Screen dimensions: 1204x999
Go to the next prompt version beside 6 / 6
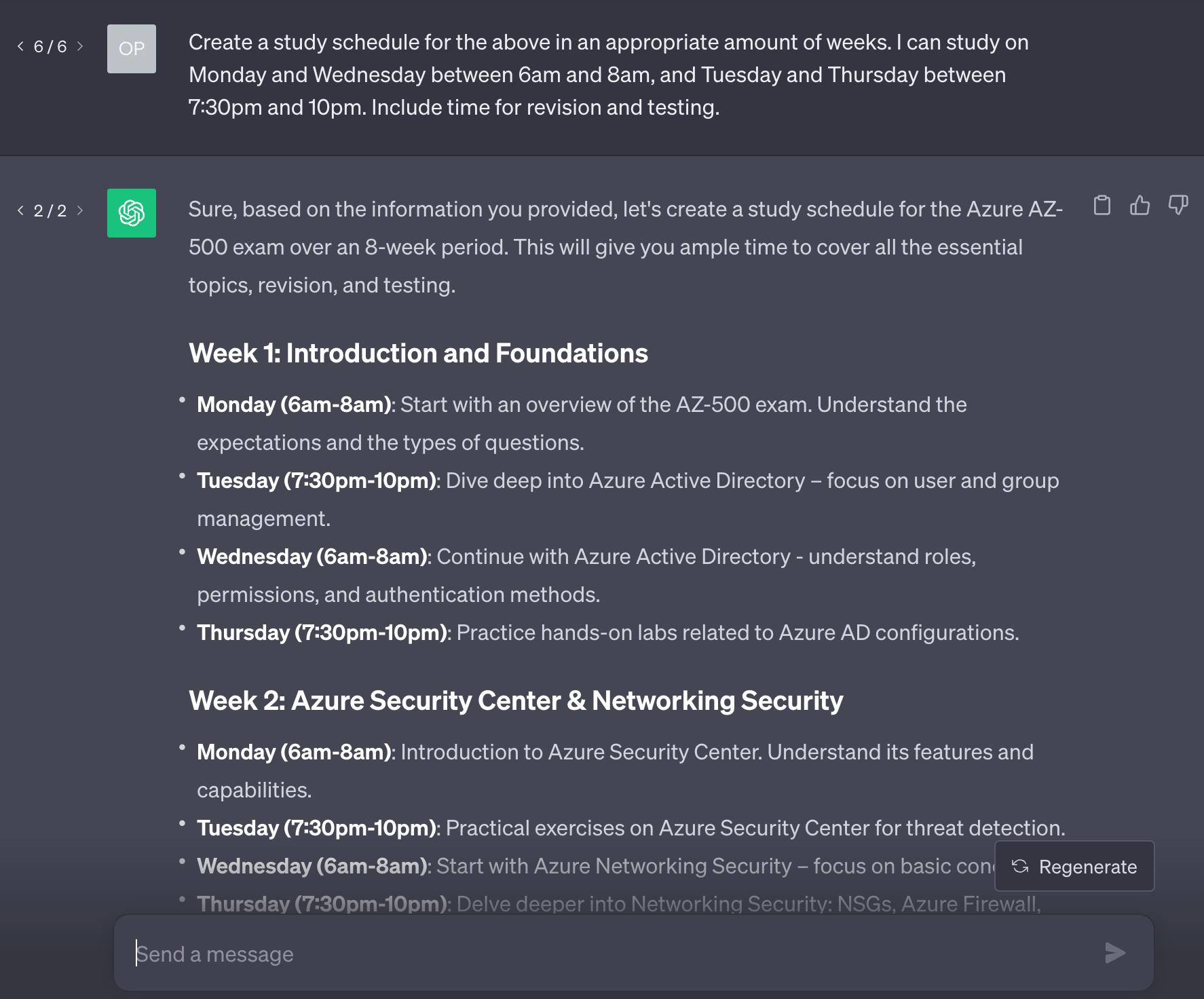tap(80, 46)
